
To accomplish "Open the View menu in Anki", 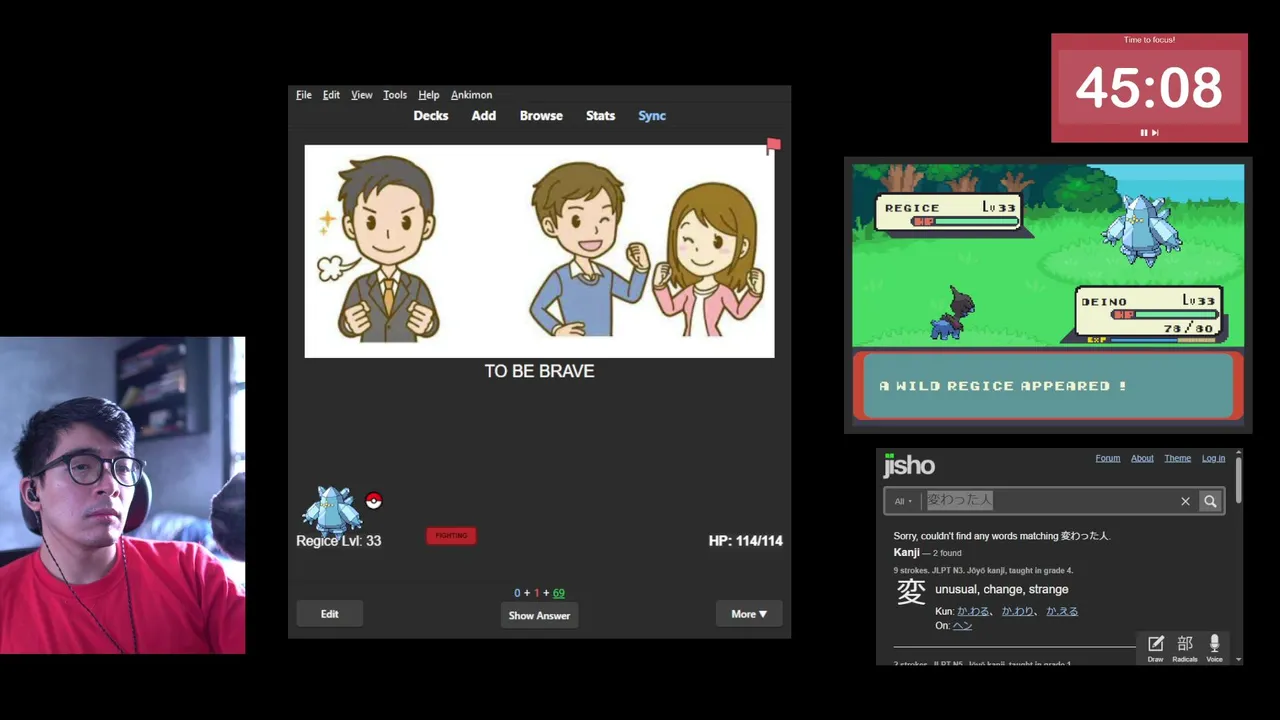I will [x=362, y=95].
